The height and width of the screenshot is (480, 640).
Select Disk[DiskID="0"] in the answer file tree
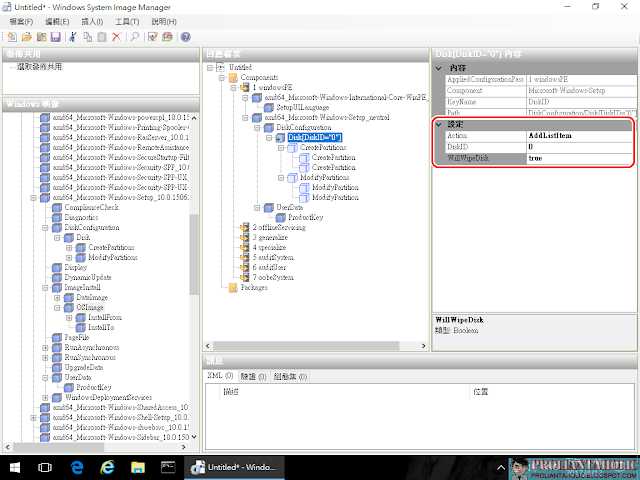pyautogui.click(x=315, y=138)
